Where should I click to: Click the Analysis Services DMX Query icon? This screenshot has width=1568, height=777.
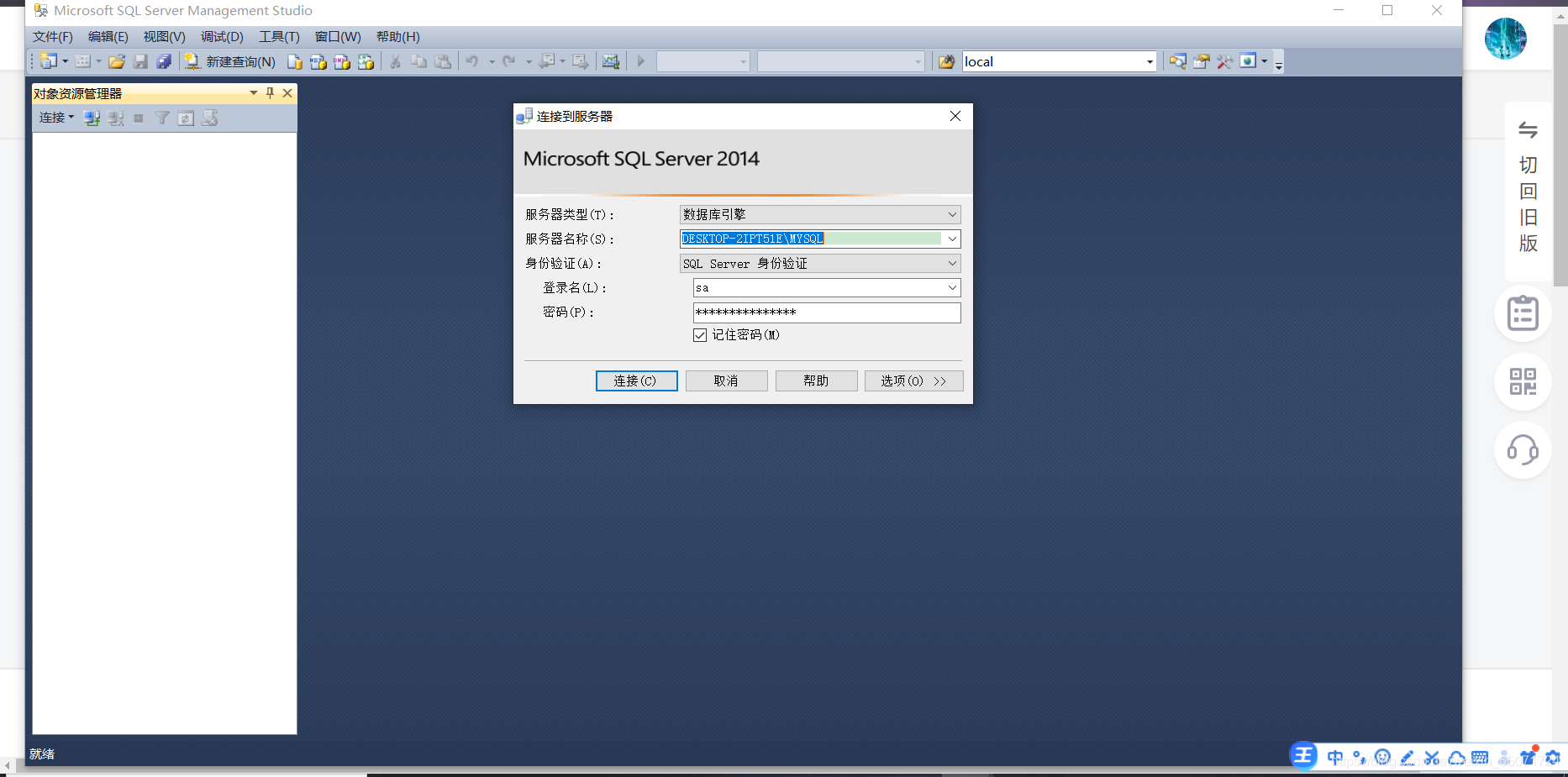pos(341,61)
